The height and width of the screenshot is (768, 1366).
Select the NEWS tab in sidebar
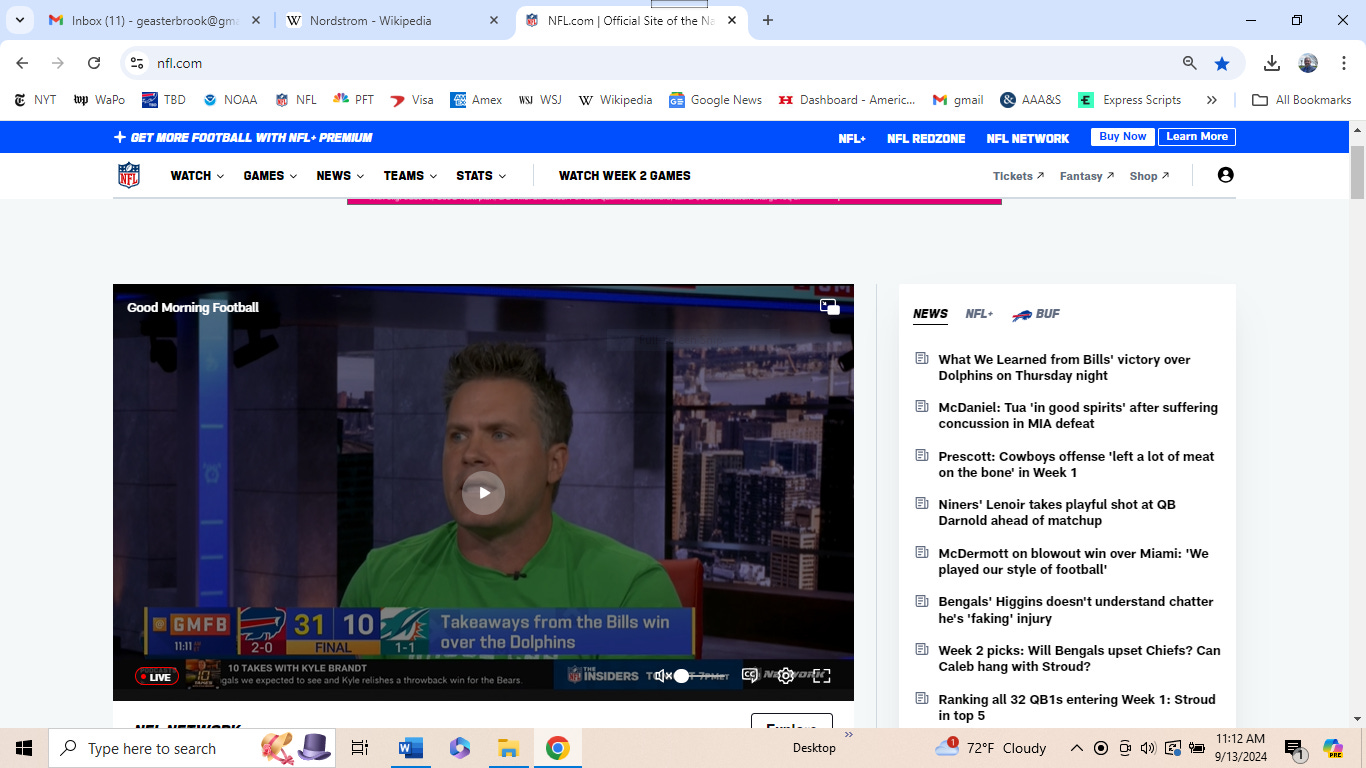click(x=930, y=314)
